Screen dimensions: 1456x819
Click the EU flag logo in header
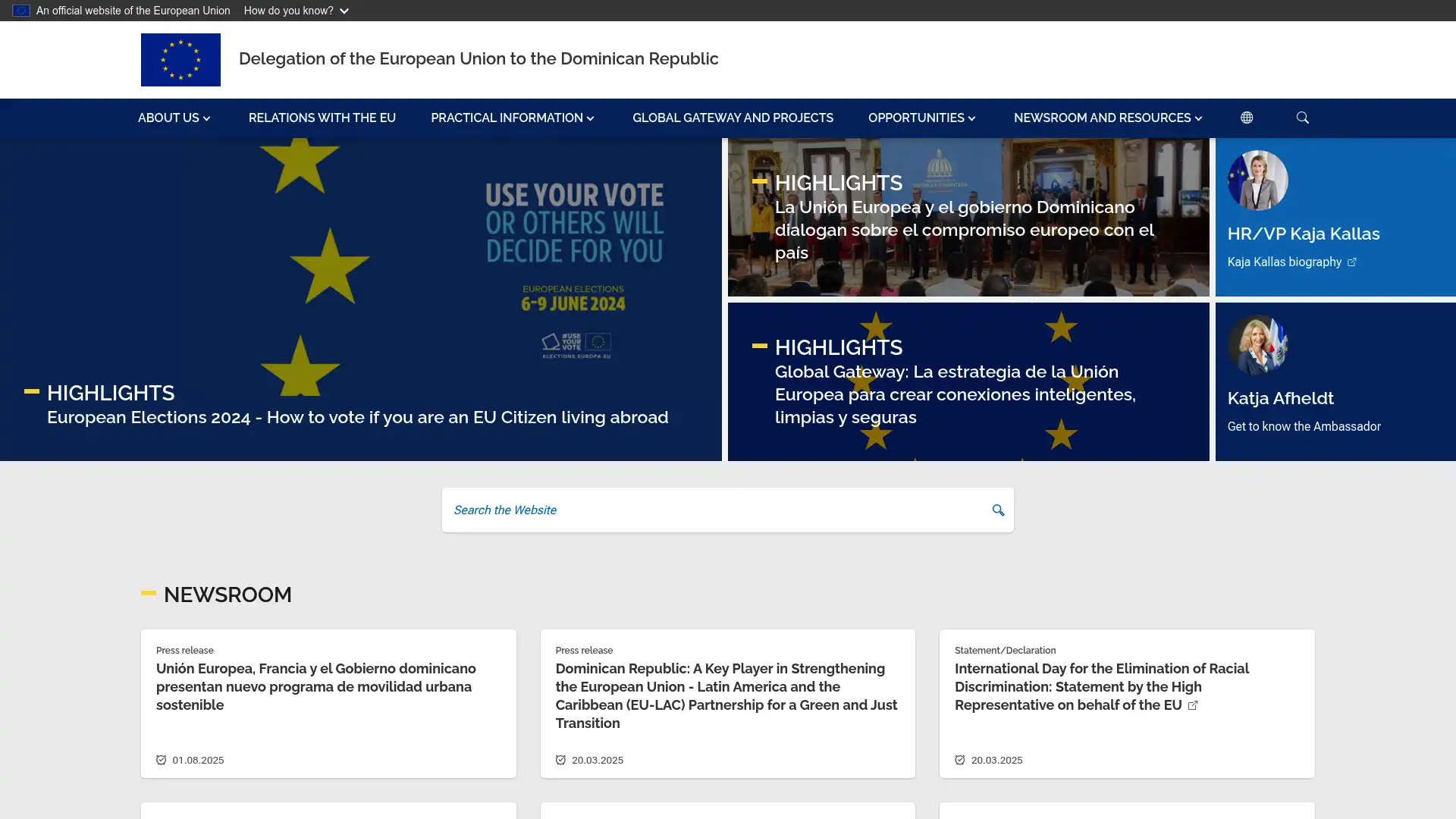coord(180,59)
